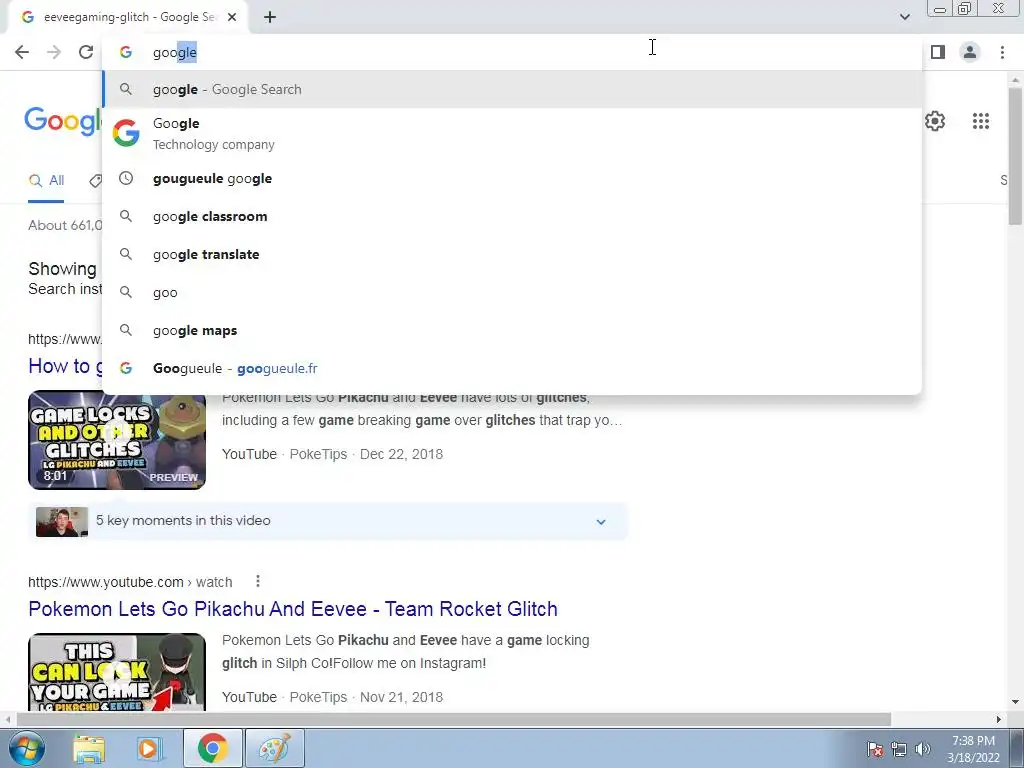
Task: Choose the Google Technology company suggestion
Action: click(x=512, y=133)
